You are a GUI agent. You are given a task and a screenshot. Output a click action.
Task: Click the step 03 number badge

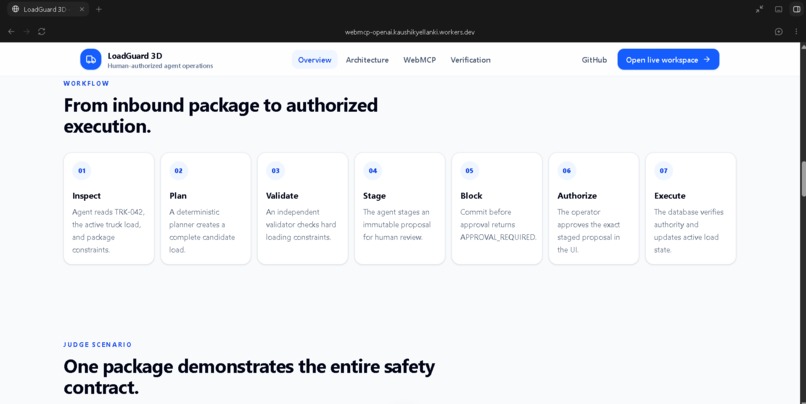tap(276, 171)
